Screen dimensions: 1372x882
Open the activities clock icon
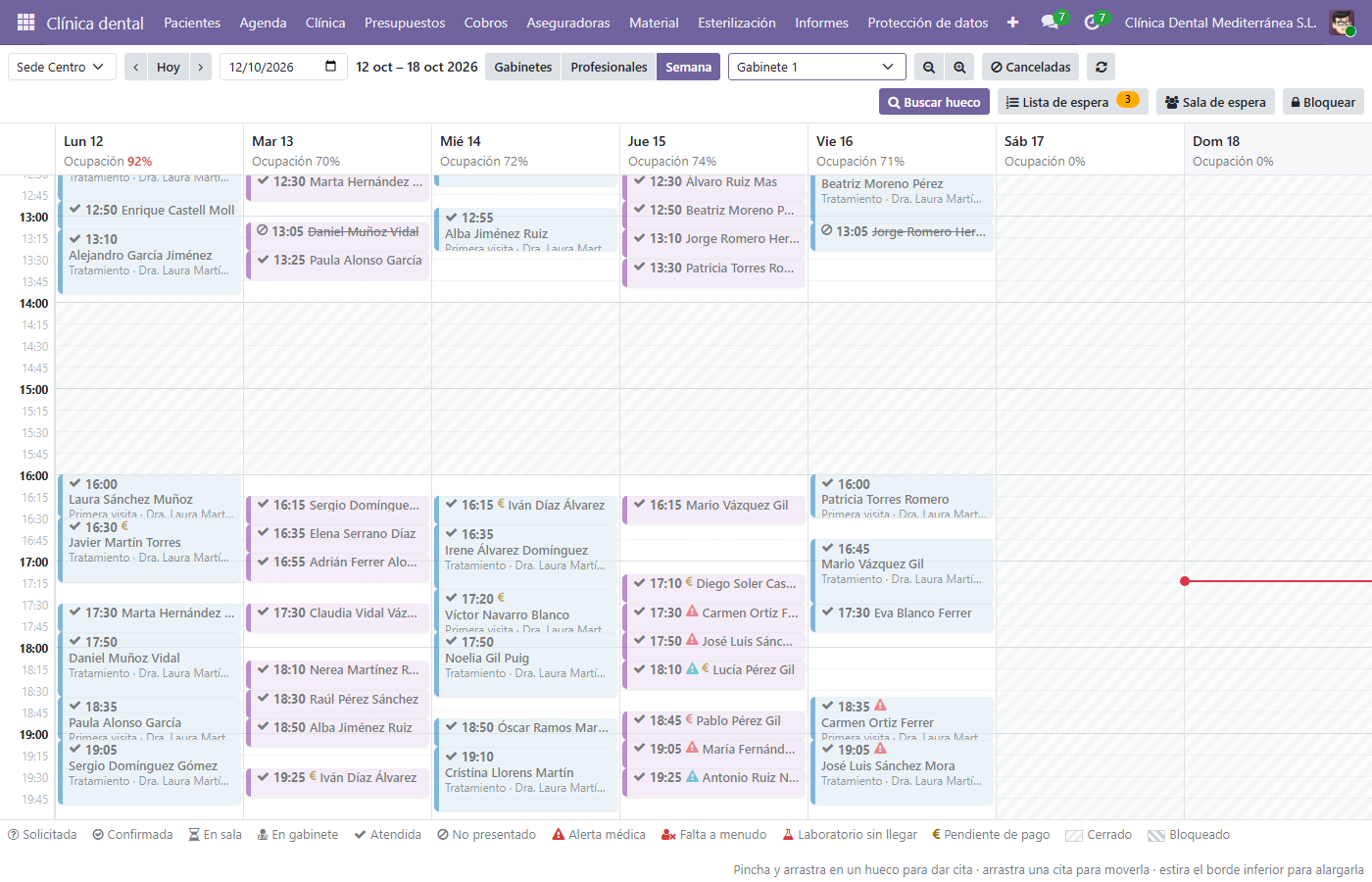click(1092, 23)
